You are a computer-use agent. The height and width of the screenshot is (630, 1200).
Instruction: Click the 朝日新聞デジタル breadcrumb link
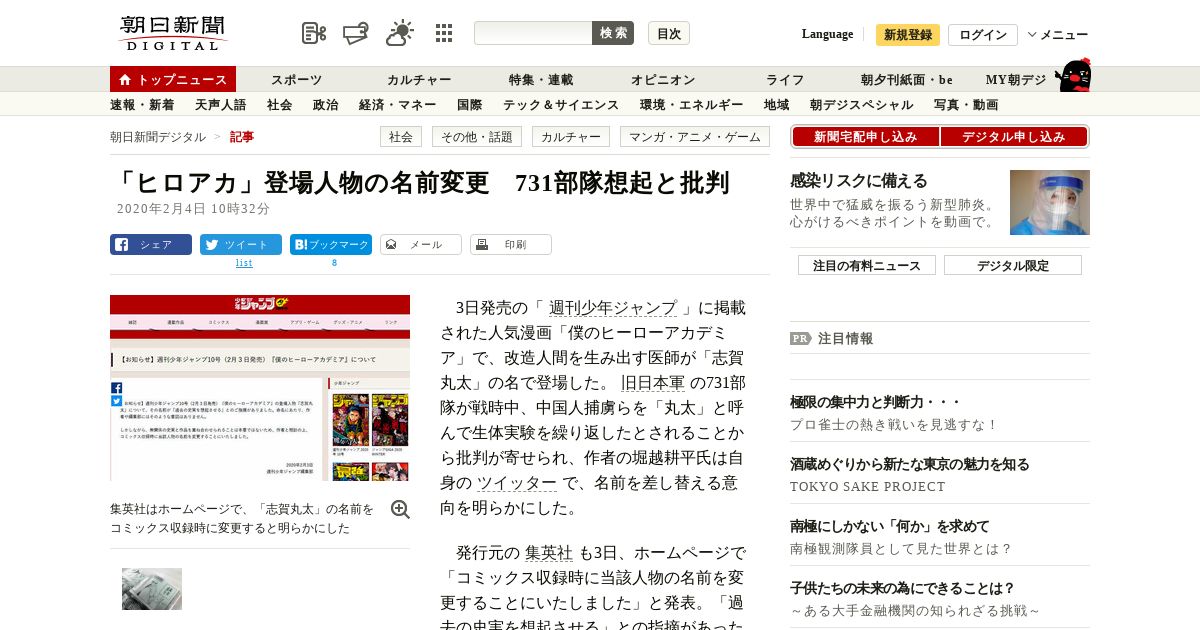[x=158, y=137]
